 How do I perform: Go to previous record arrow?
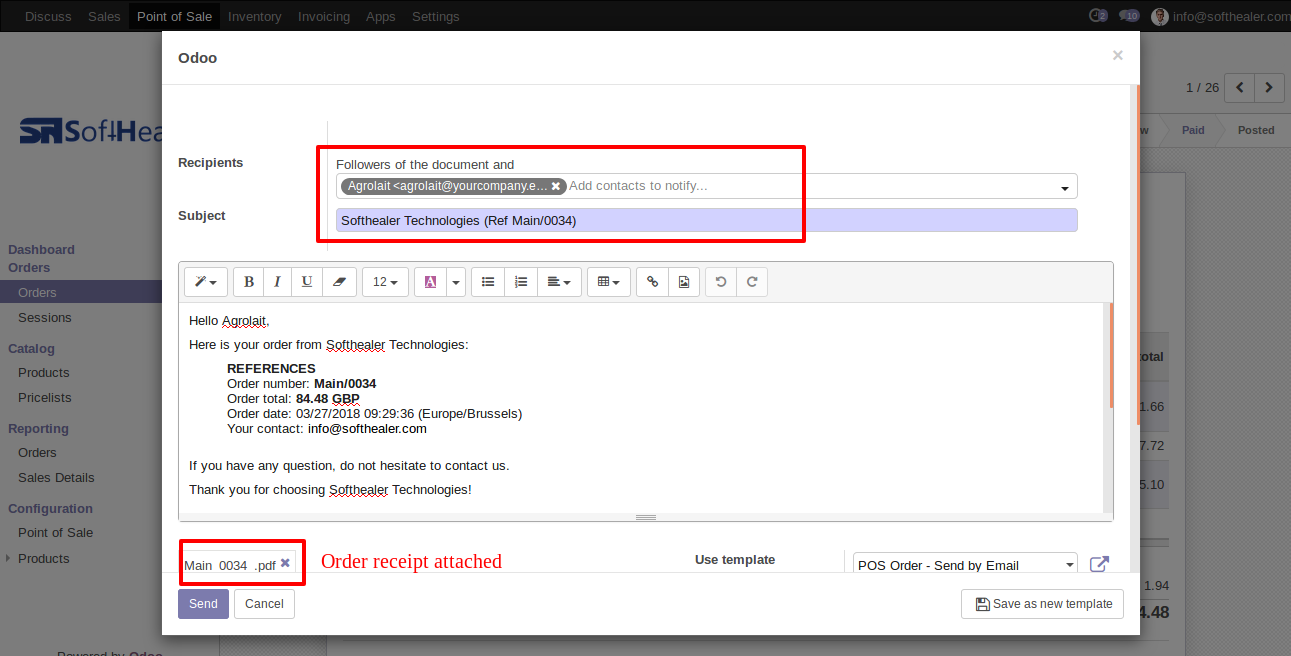click(x=1240, y=88)
